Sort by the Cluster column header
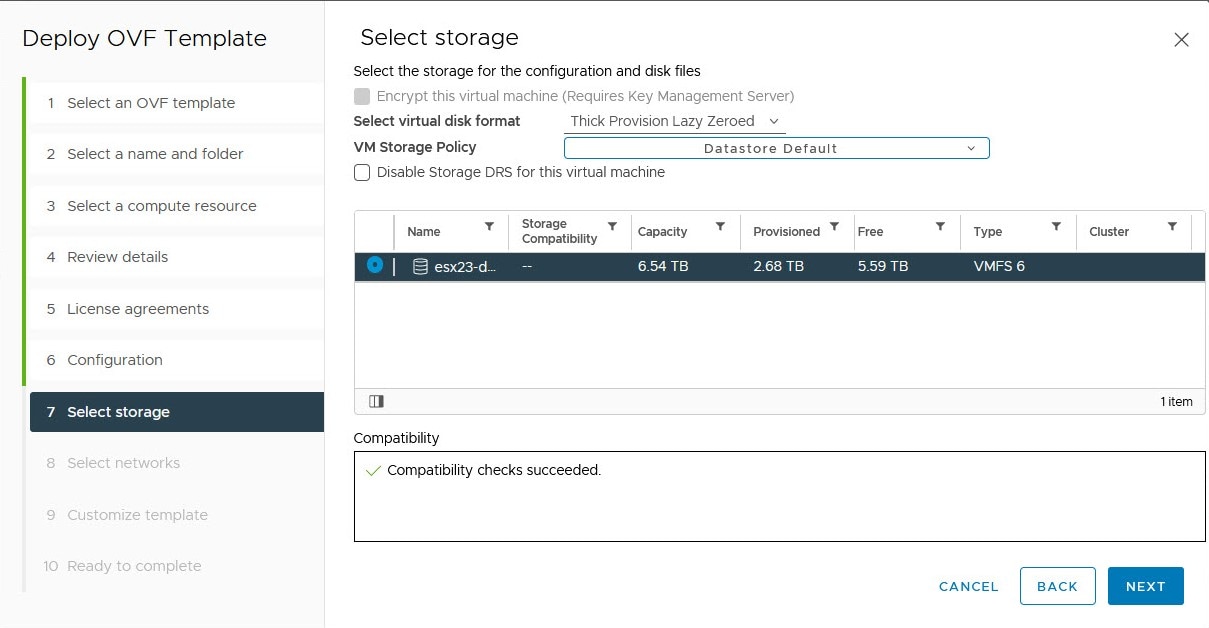The height and width of the screenshot is (628, 1209). click(1109, 232)
